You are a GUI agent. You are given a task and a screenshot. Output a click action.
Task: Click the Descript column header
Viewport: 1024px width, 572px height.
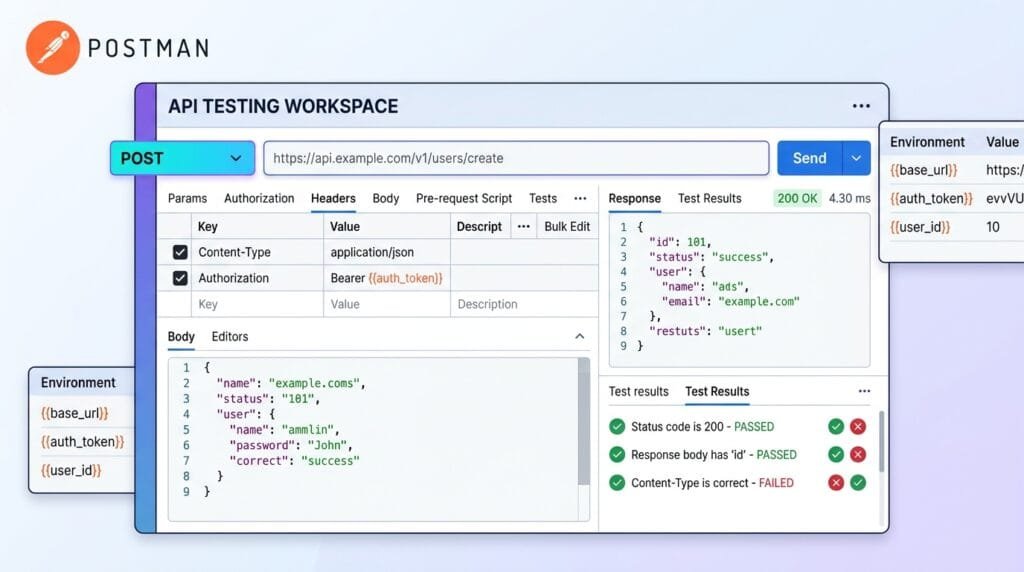pos(479,227)
